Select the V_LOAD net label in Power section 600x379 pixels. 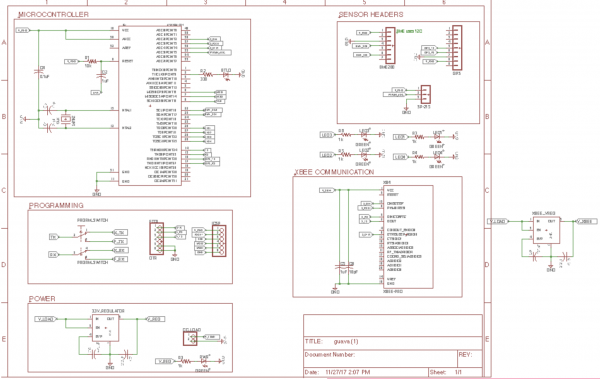point(46,319)
